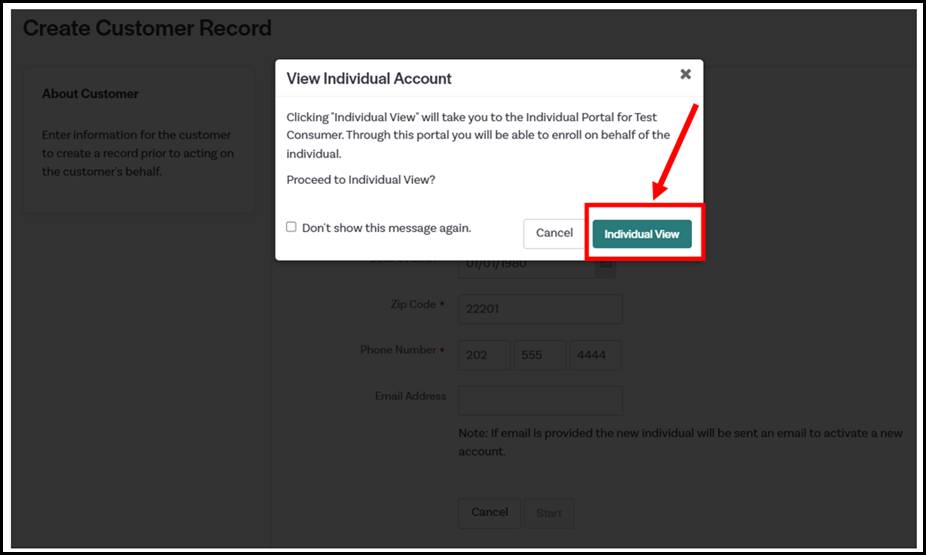The image size is (926, 555).
Task: Close the View Individual Account dialog
Action: point(685,74)
